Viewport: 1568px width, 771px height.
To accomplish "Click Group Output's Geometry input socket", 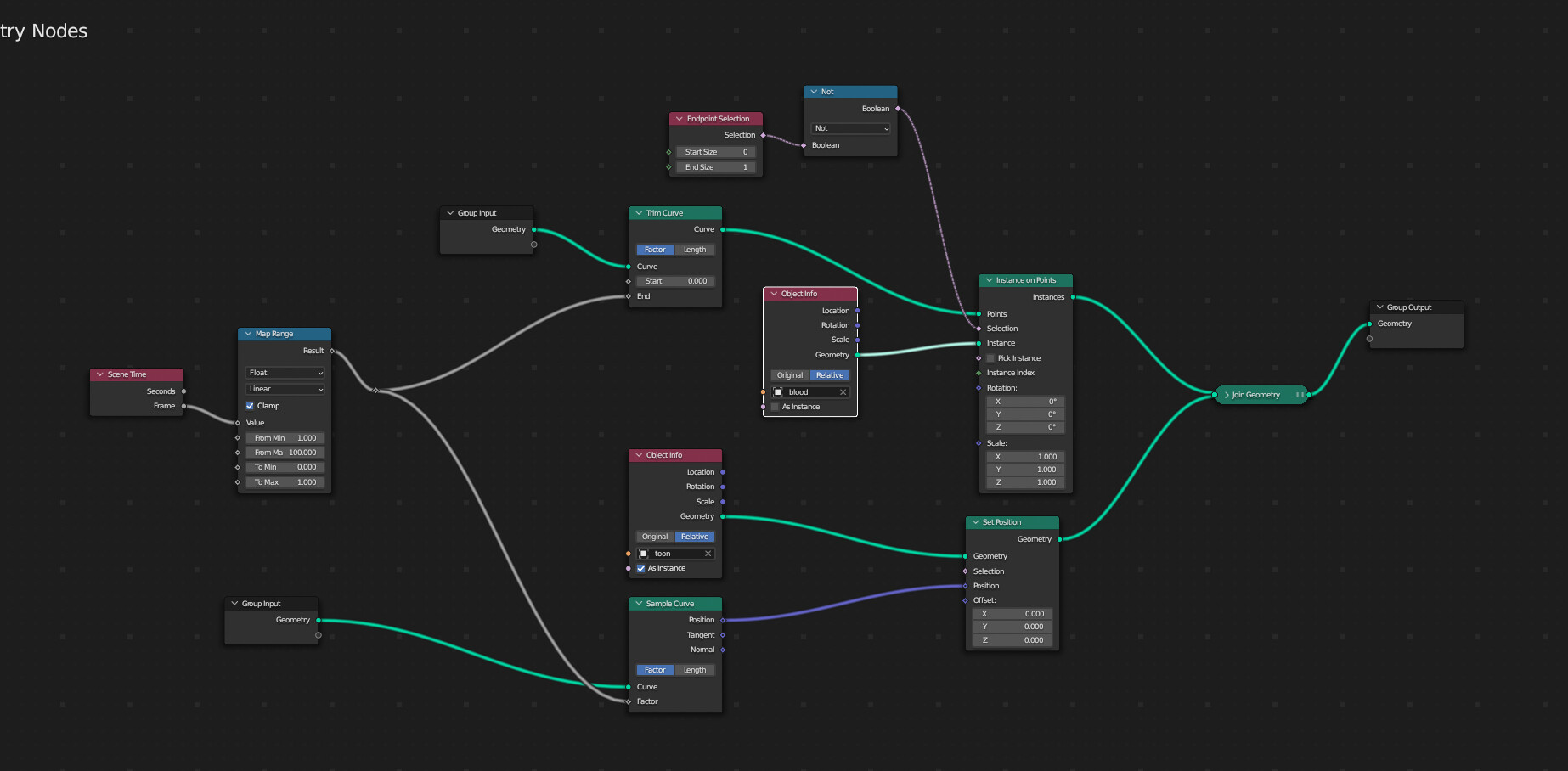I will [1369, 324].
